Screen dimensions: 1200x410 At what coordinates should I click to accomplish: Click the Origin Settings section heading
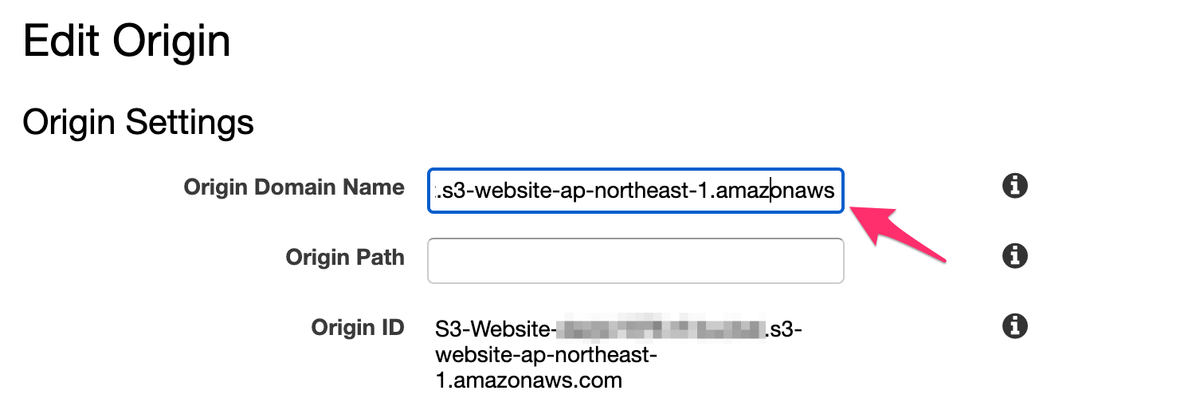[138, 123]
